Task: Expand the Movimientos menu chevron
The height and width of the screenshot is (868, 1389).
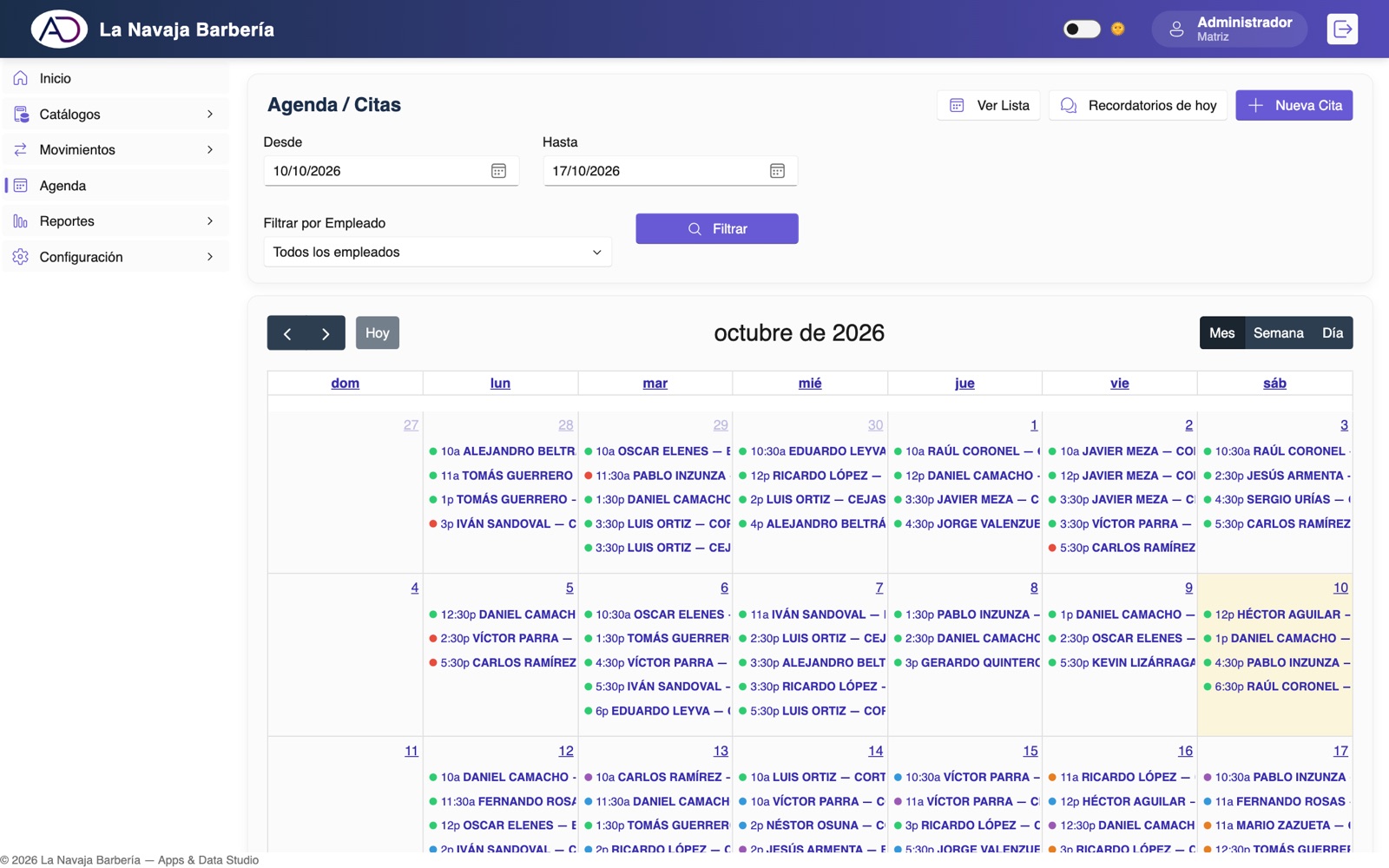Action: [x=210, y=149]
